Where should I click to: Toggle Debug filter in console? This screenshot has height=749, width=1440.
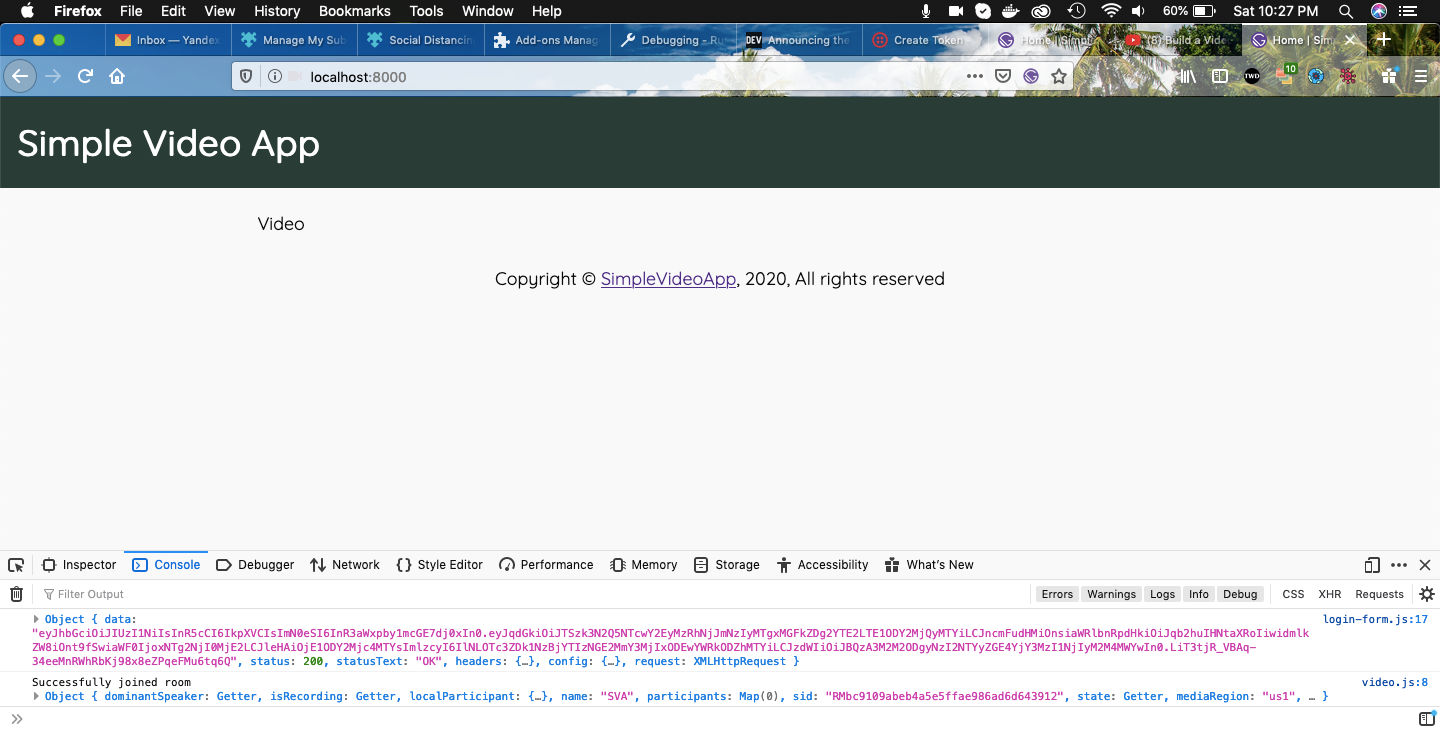(x=1240, y=594)
